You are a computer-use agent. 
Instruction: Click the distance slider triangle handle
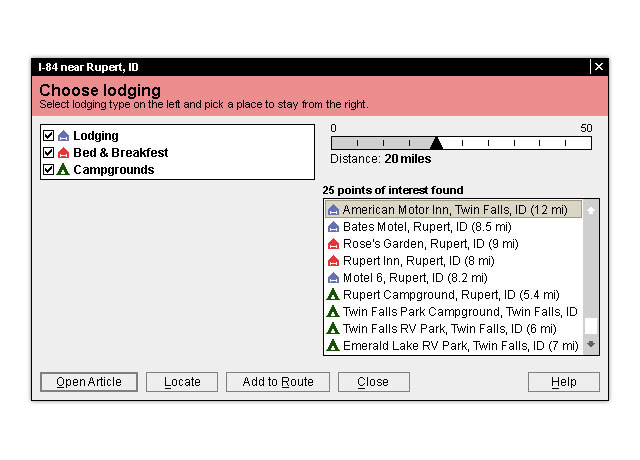click(436, 143)
